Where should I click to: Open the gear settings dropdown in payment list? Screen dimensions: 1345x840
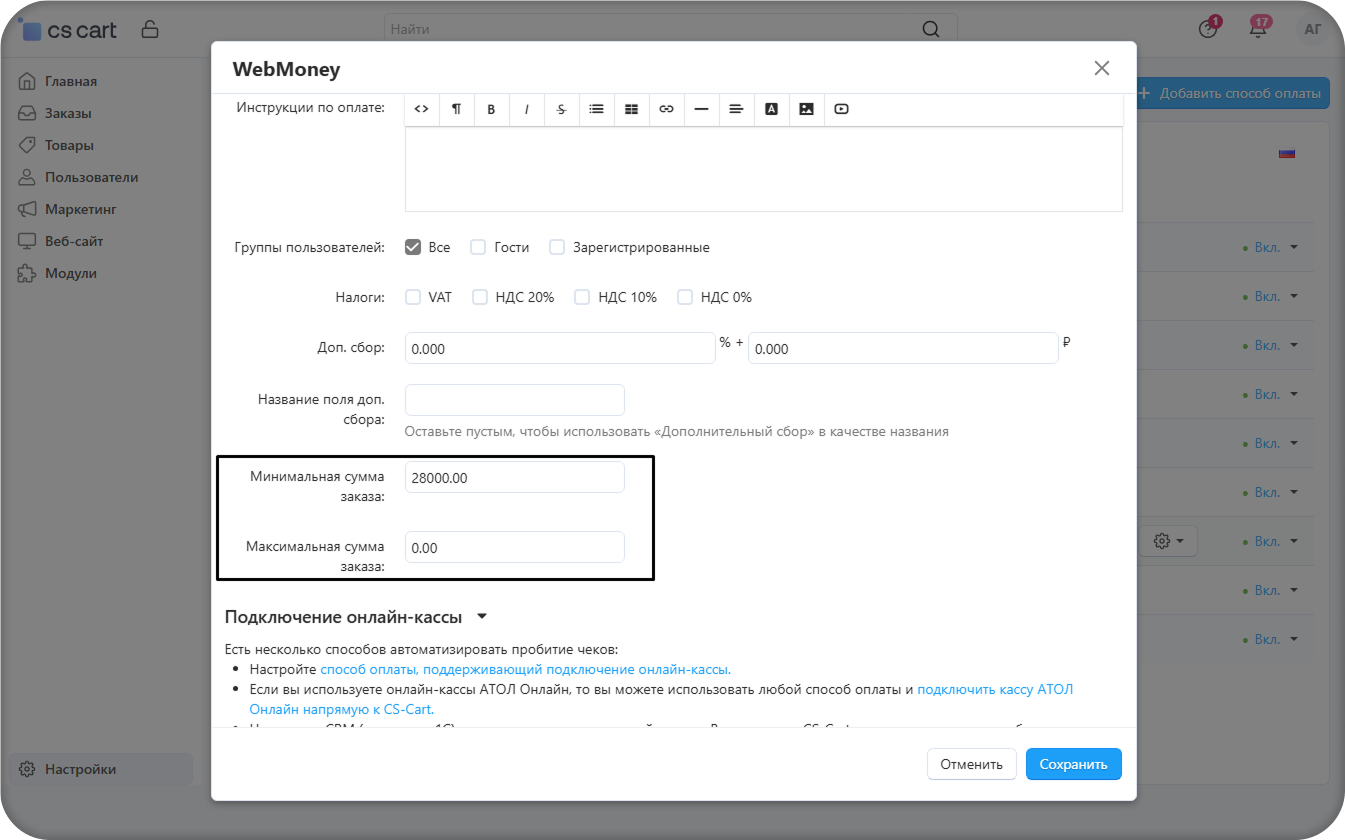point(1168,541)
